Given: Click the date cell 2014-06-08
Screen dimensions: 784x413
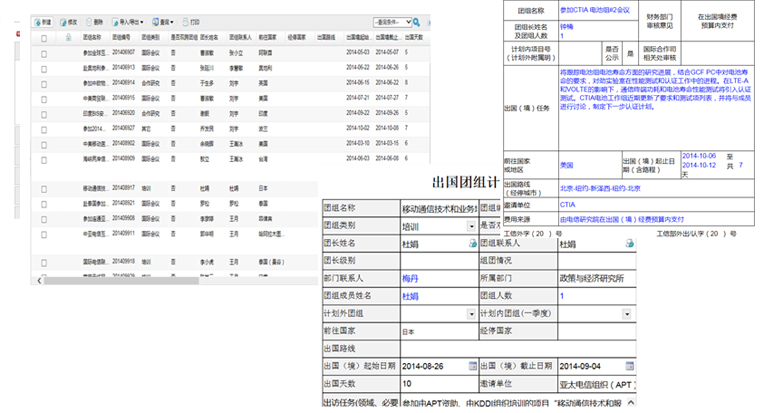Looking at the screenshot, I should coord(387,158).
